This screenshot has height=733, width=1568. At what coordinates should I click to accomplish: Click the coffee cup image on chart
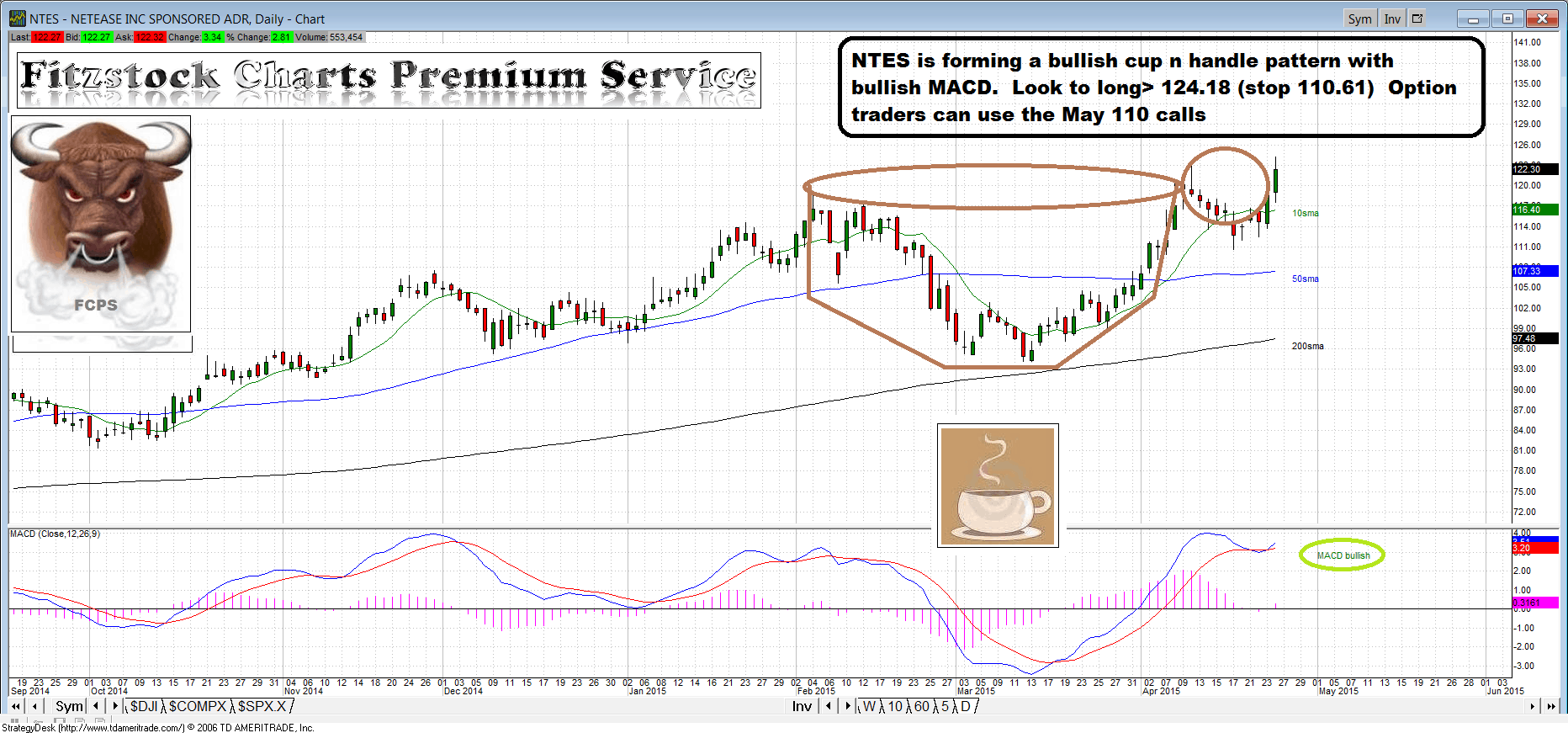click(998, 486)
